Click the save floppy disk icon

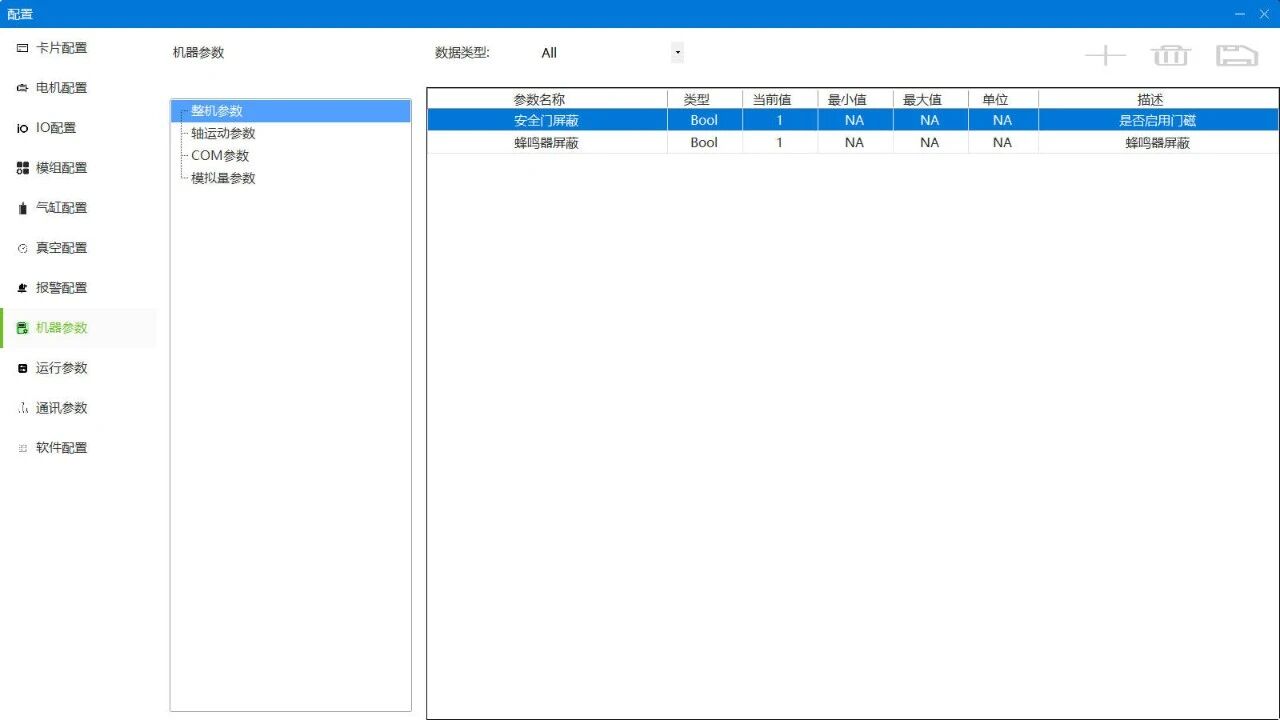click(x=1237, y=55)
